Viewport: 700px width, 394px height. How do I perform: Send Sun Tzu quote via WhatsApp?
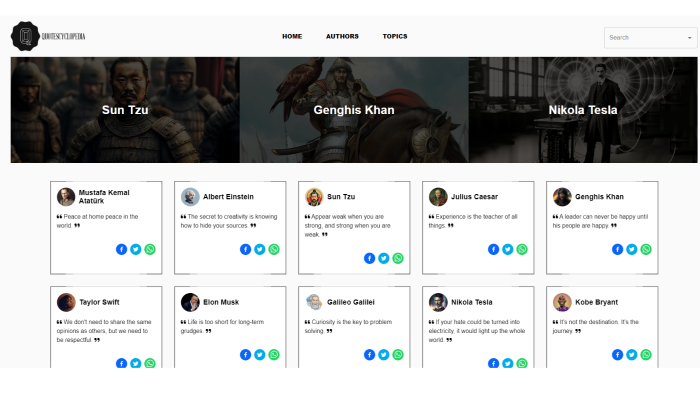click(398, 258)
